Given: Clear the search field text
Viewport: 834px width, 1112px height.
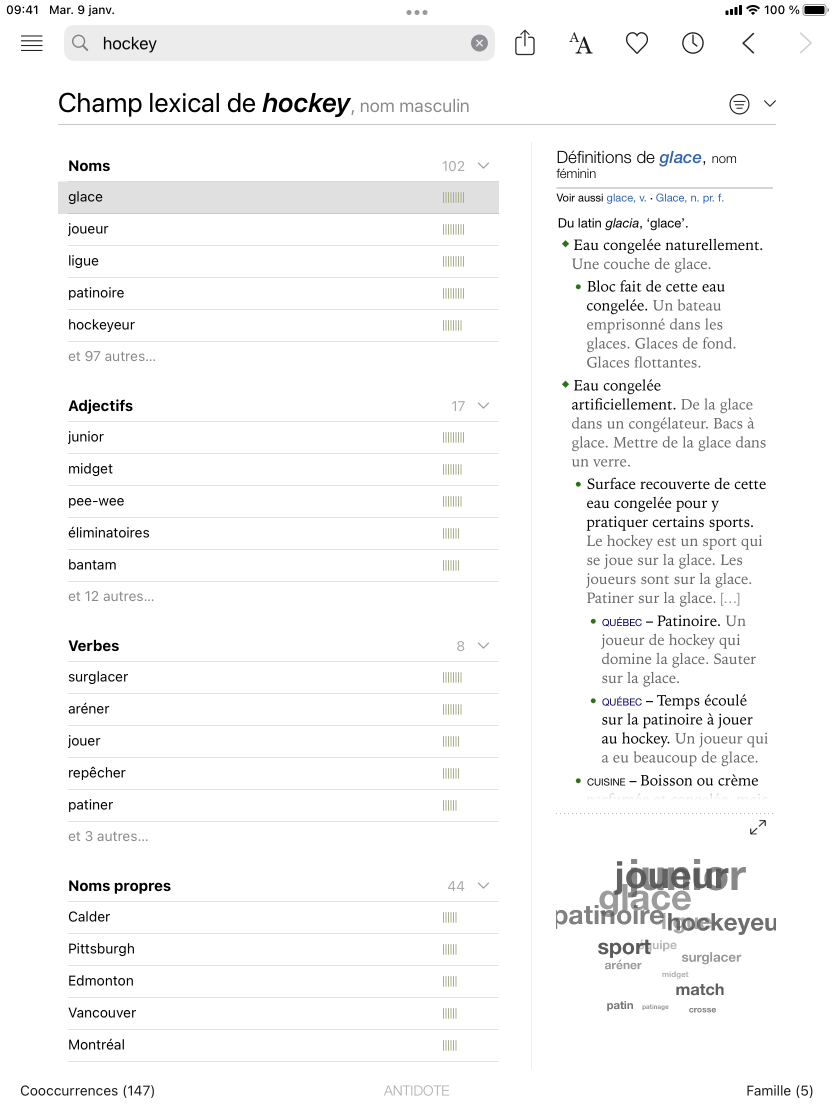Looking at the screenshot, I should pos(479,43).
